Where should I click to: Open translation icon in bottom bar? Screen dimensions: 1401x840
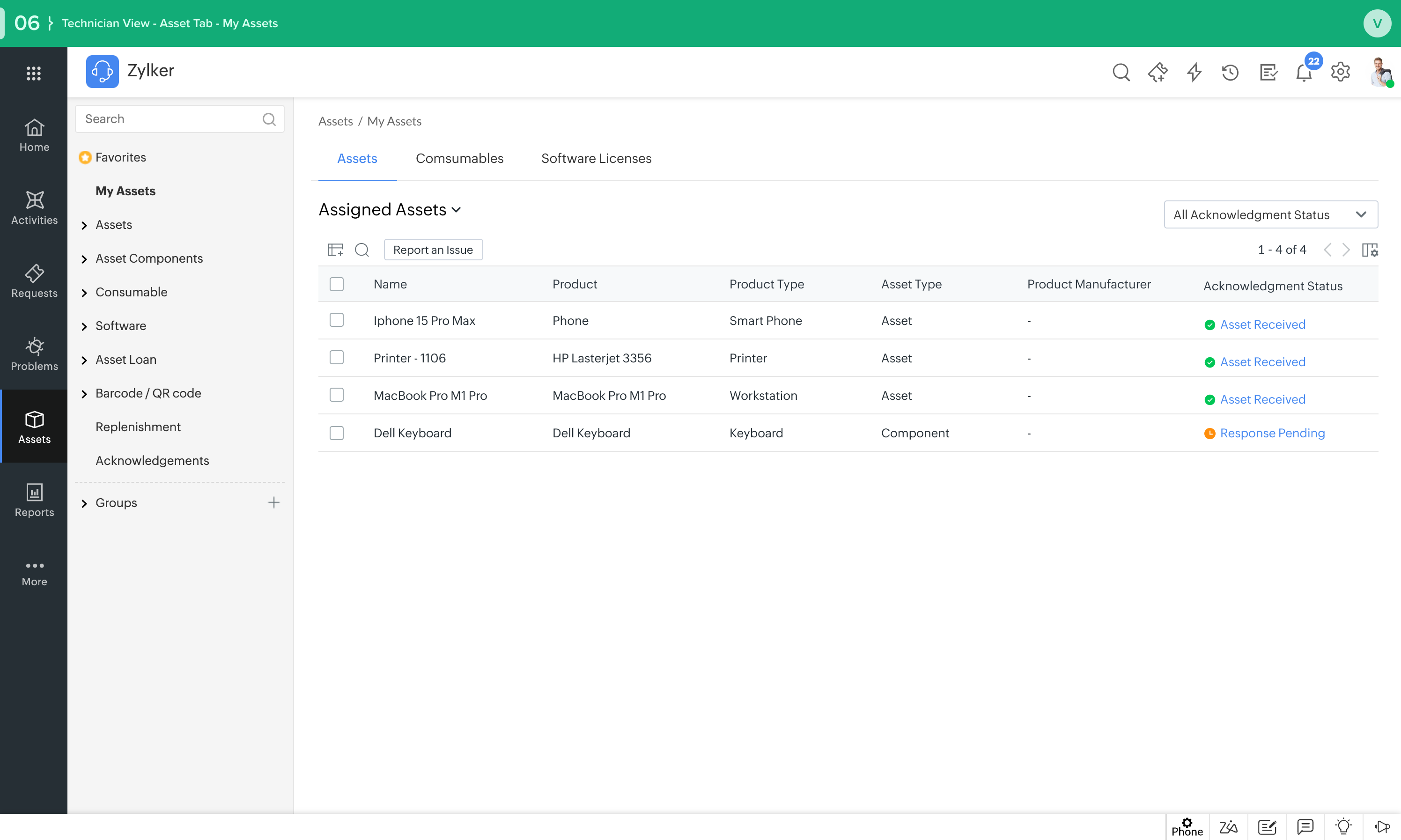tap(1228, 827)
